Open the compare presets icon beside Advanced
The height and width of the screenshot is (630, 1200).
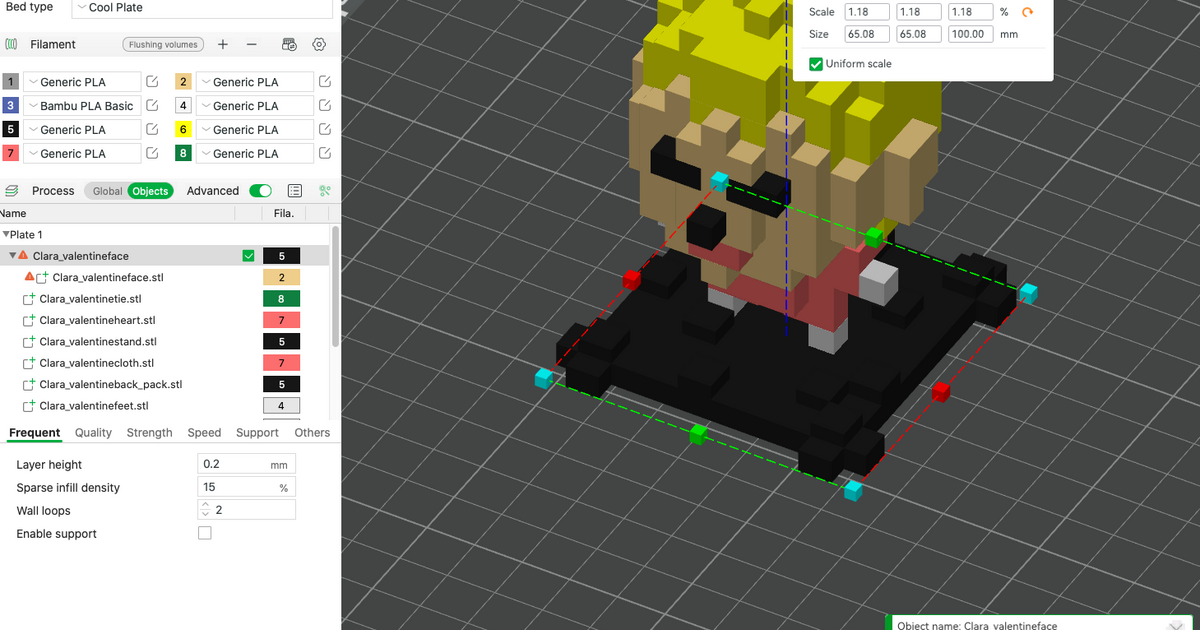click(x=324, y=191)
